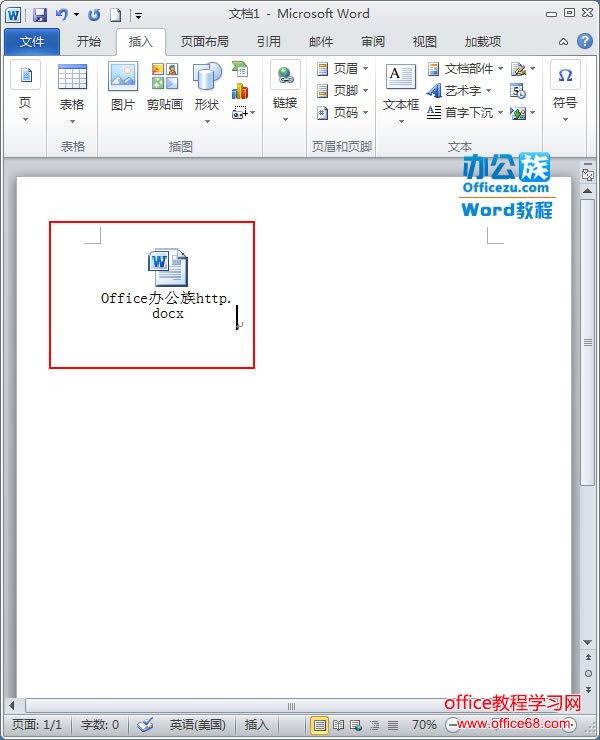600x740 pixels.
Task: Switch to the 邮件 tab
Action: coord(321,42)
